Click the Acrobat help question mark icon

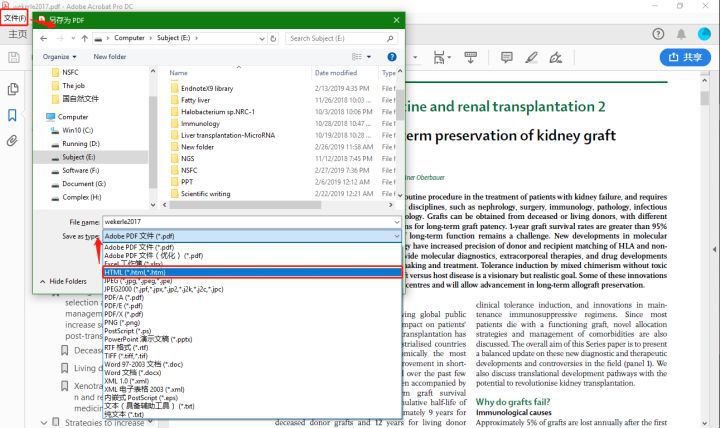pos(658,34)
